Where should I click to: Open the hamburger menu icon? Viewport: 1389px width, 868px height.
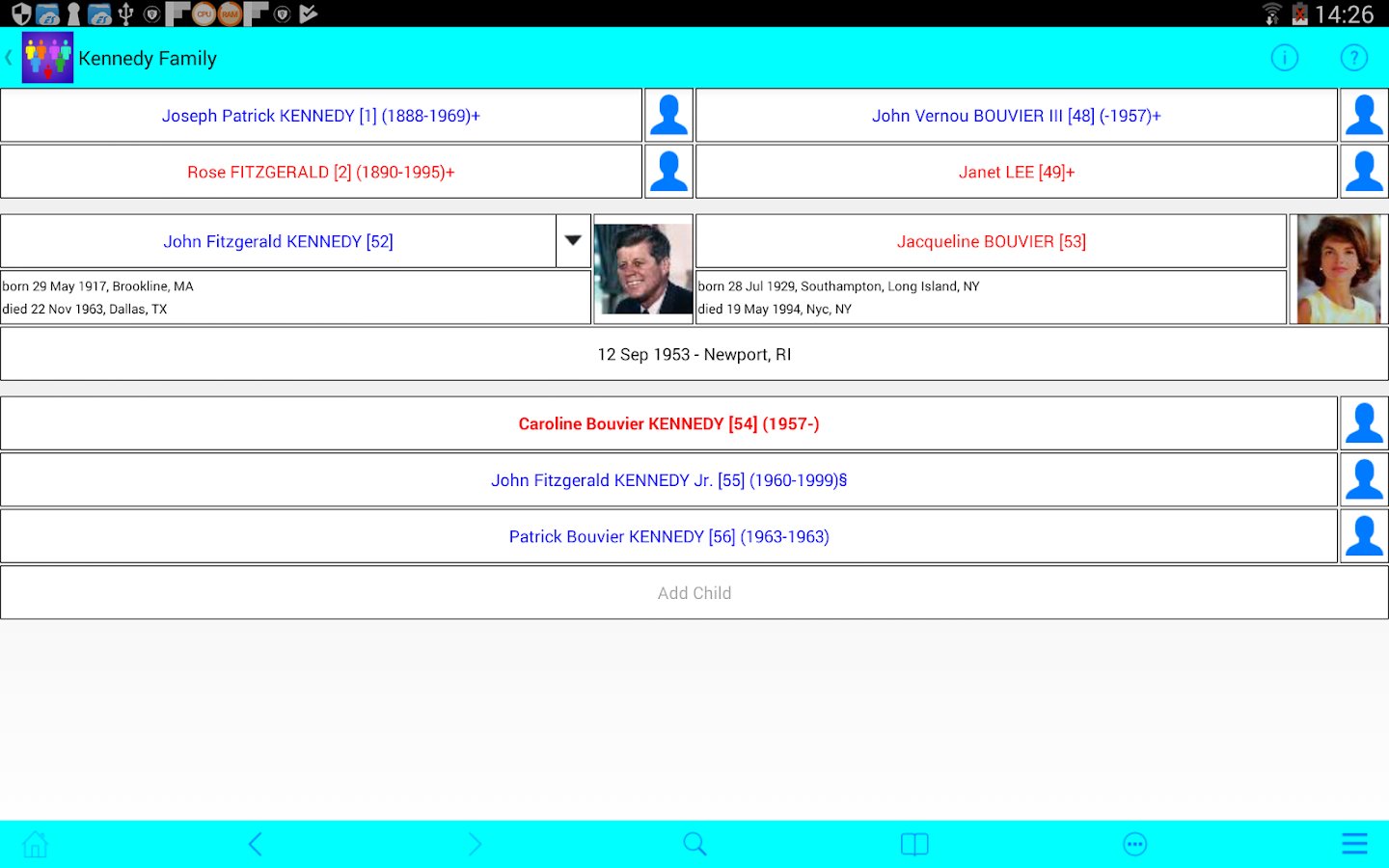tap(1354, 845)
